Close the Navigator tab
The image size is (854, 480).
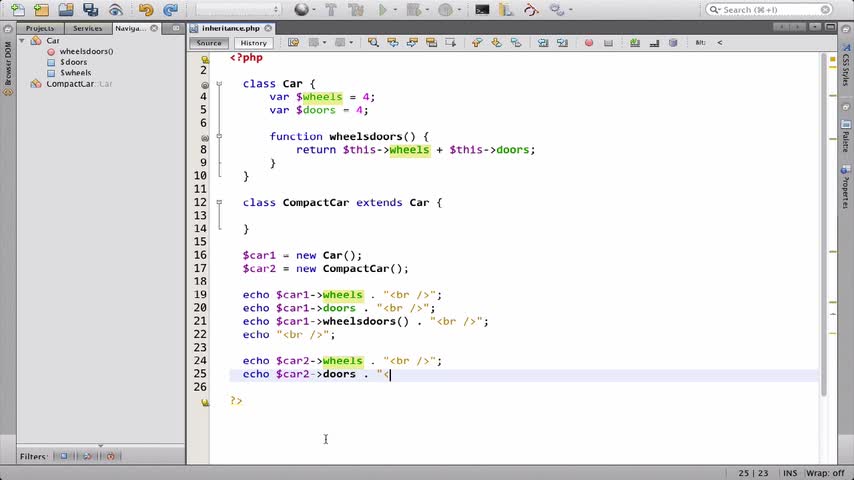pos(154,28)
